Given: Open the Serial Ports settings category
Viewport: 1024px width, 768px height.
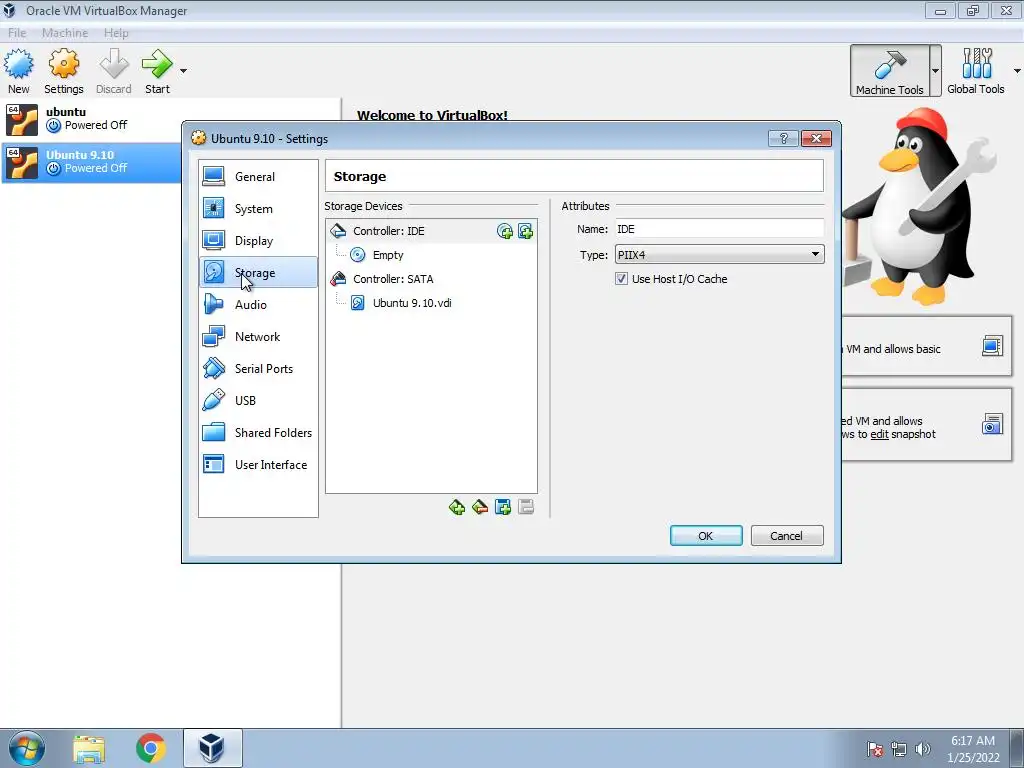Looking at the screenshot, I should click(258, 368).
